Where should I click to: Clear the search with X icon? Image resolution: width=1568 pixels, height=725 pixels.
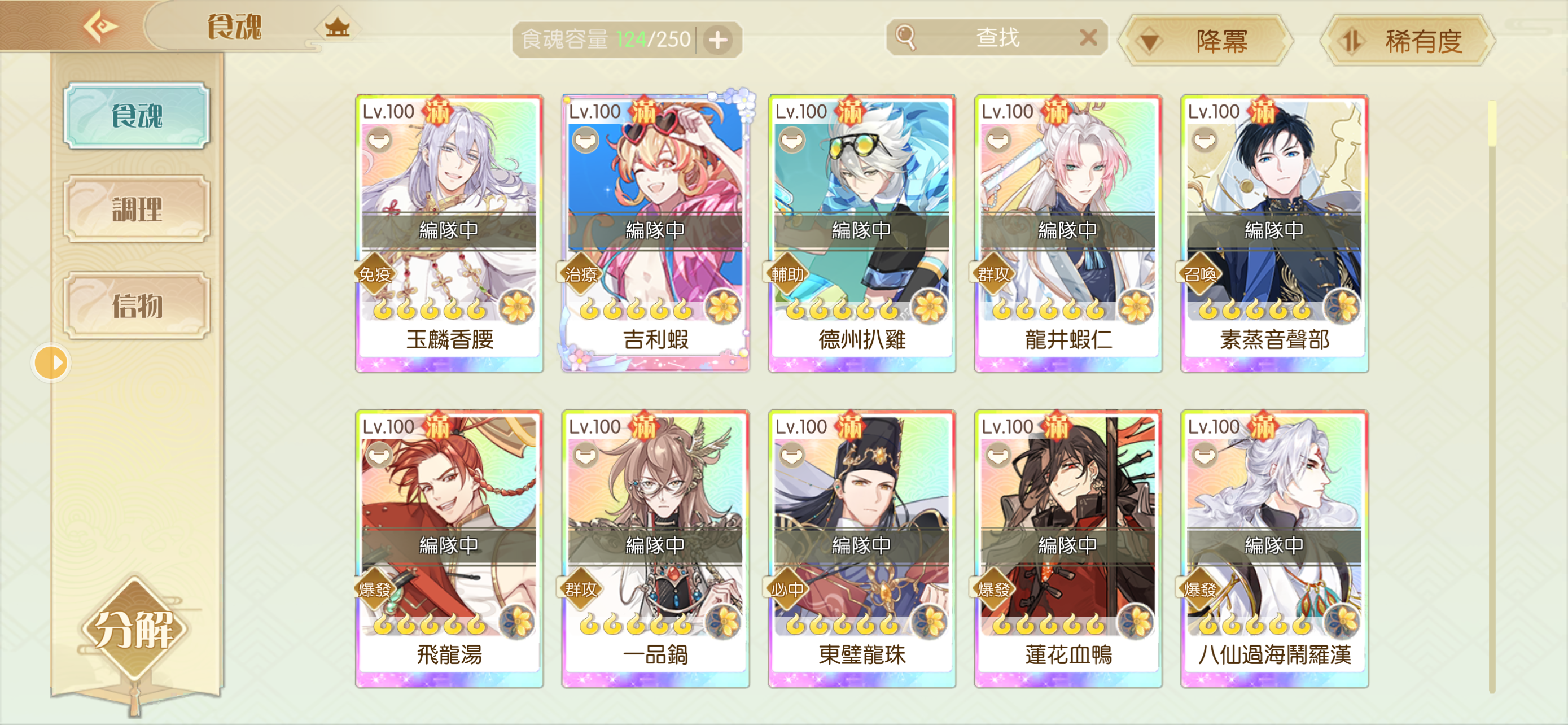1088,38
